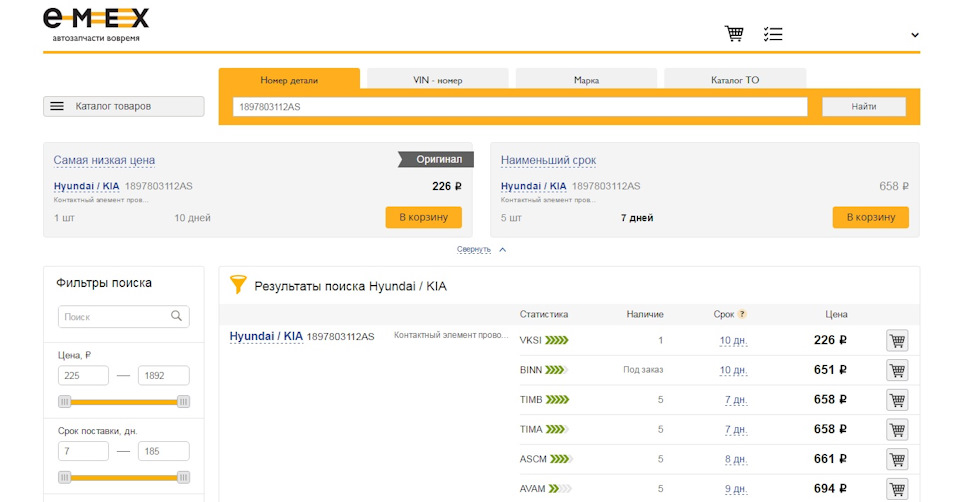Grab the left price slider handle
This screenshot has height=502, width=960.
pos(64,402)
